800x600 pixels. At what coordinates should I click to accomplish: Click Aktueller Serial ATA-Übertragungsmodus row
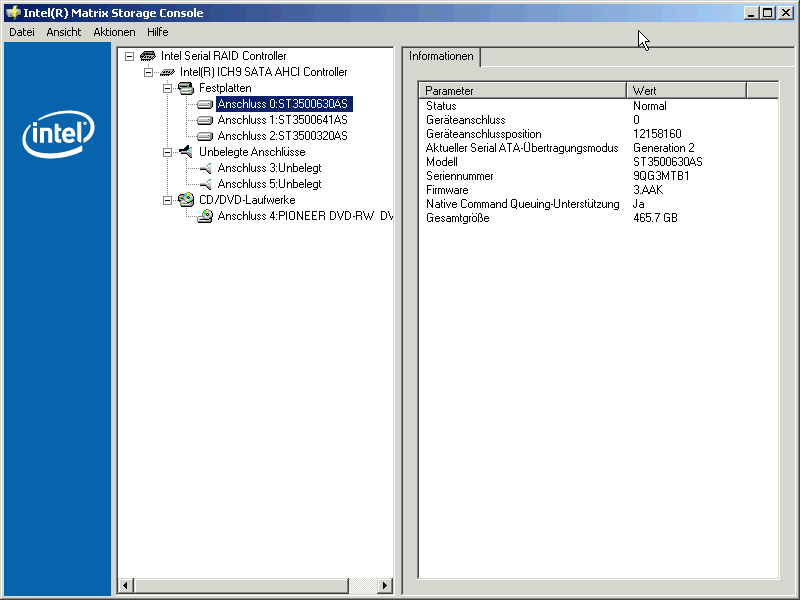point(598,148)
